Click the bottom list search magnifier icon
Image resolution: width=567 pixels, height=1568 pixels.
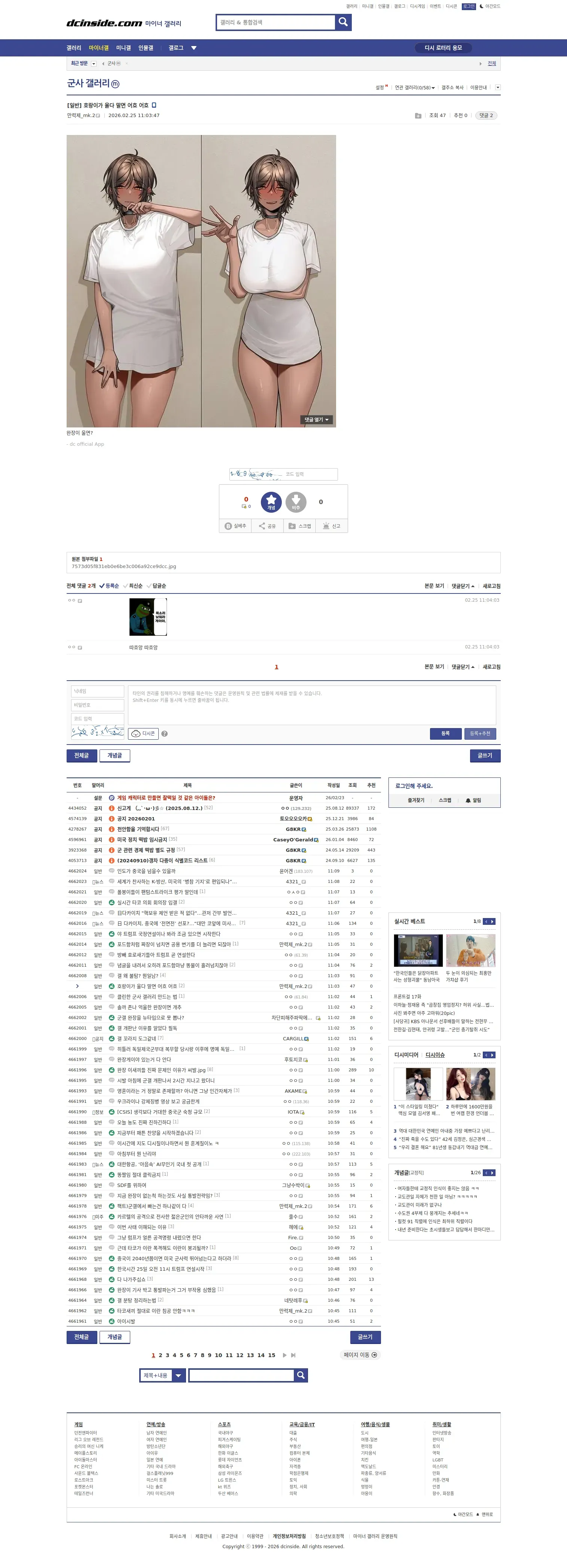tap(300, 1375)
